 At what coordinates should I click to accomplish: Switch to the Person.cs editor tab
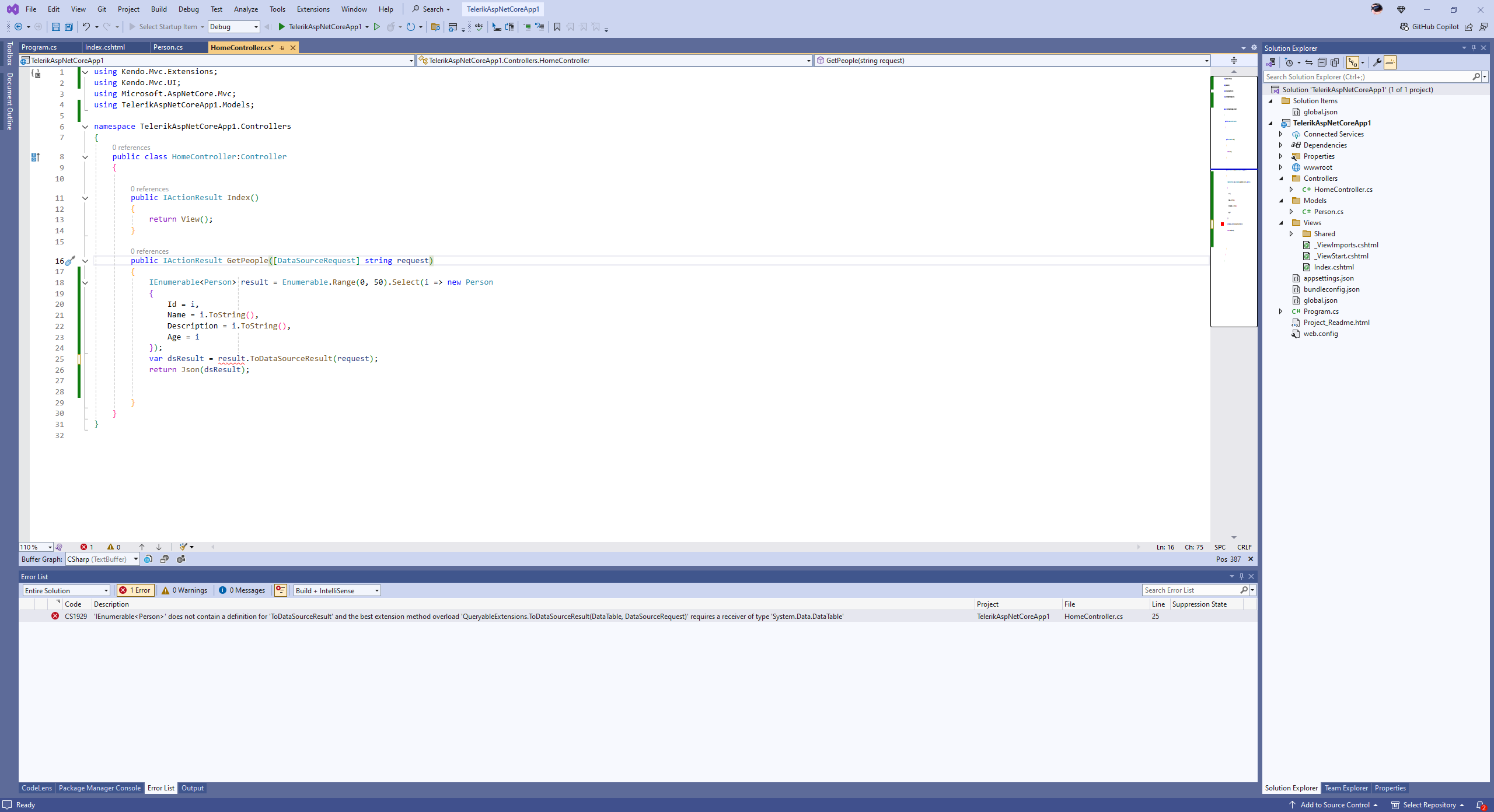point(168,47)
